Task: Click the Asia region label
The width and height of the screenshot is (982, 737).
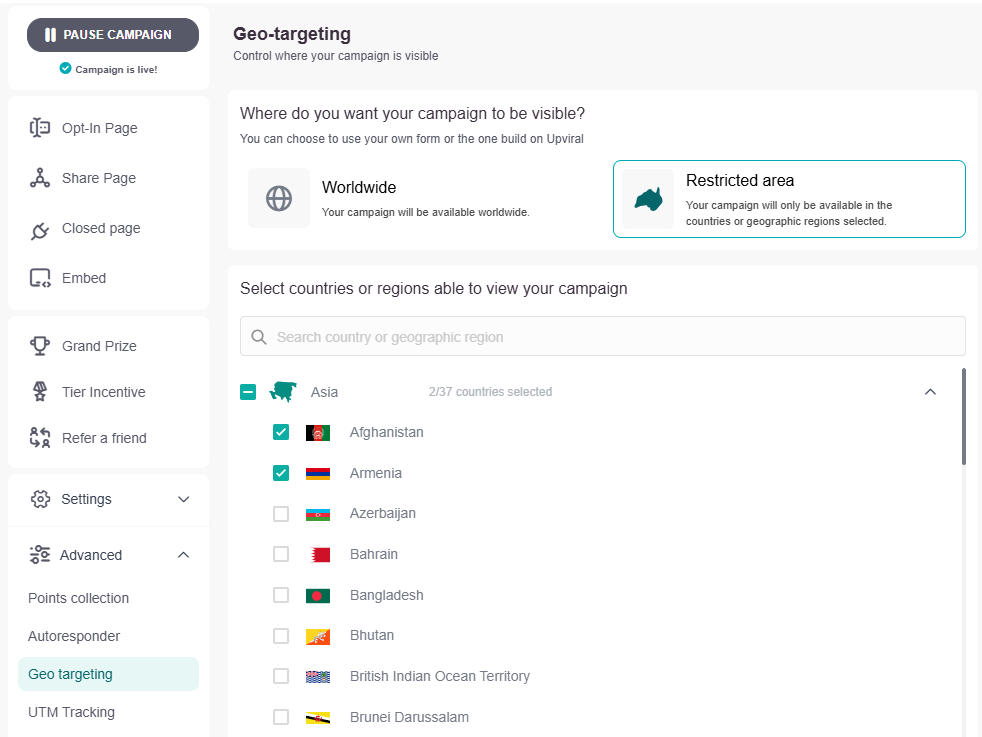Action: coord(324,392)
